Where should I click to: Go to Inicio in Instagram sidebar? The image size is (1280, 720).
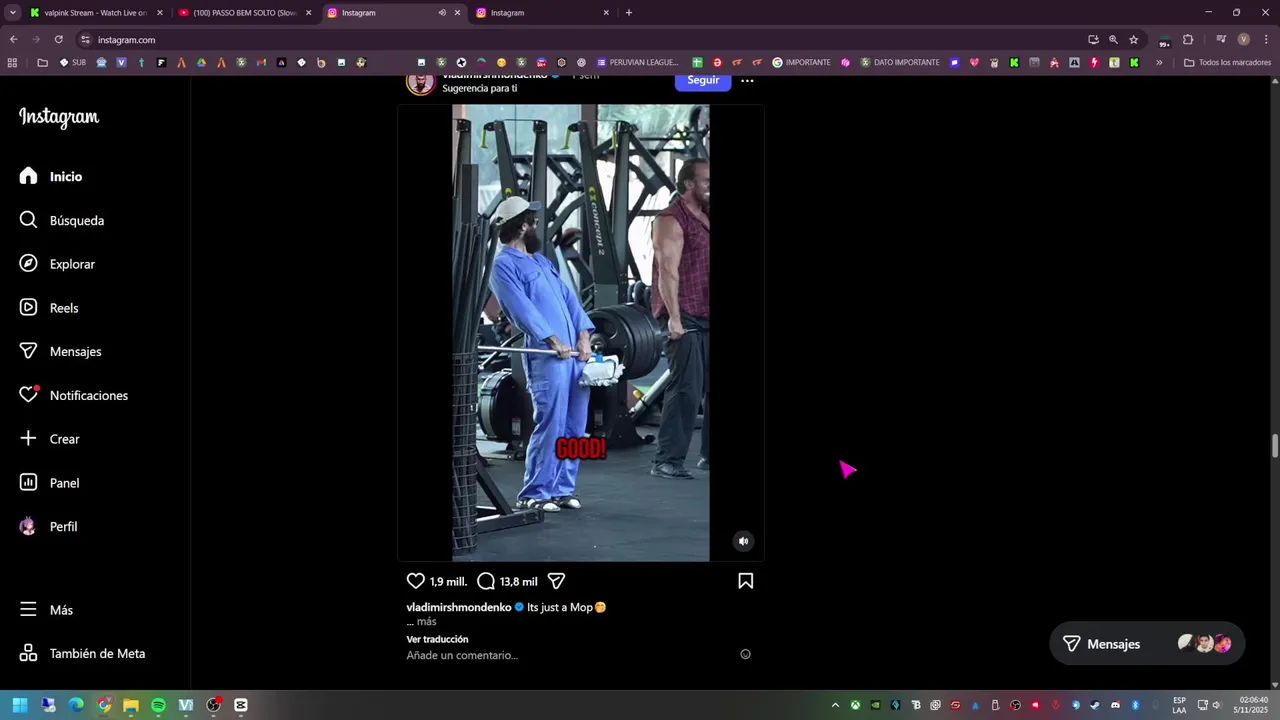(52, 176)
